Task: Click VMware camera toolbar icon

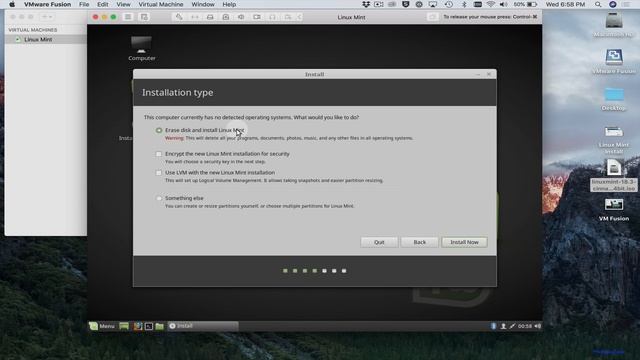Action: click(x=257, y=17)
